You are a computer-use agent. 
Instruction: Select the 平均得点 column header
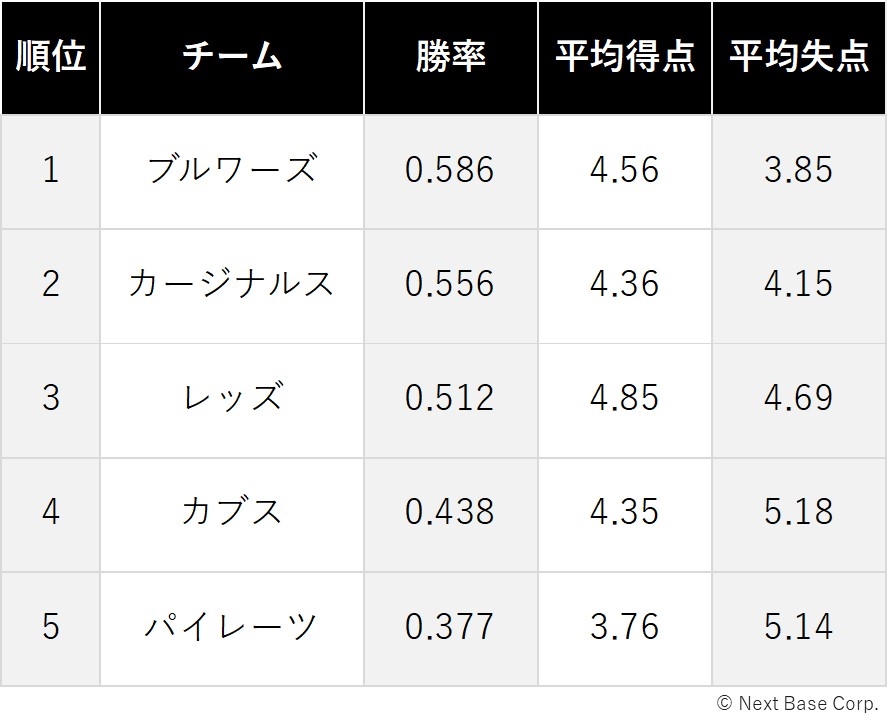pyautogui.click(x=625, y=58)
